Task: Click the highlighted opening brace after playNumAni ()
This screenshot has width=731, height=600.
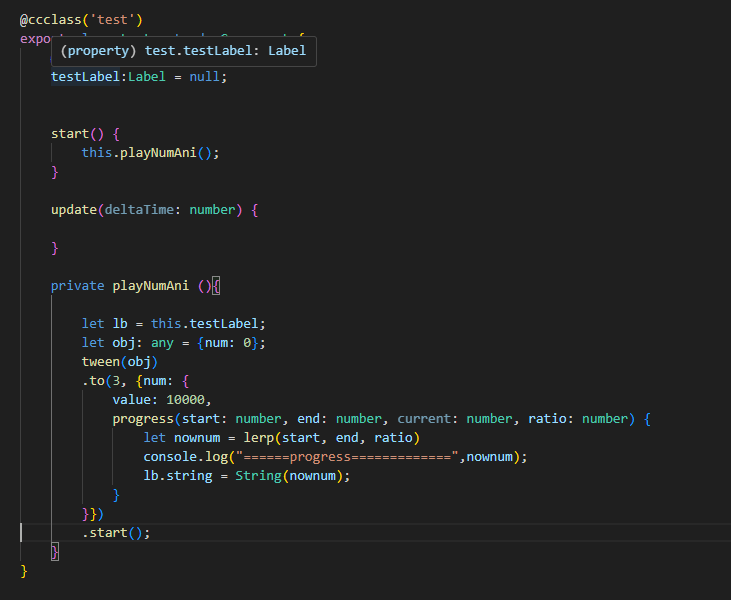Action: (216, 286)
